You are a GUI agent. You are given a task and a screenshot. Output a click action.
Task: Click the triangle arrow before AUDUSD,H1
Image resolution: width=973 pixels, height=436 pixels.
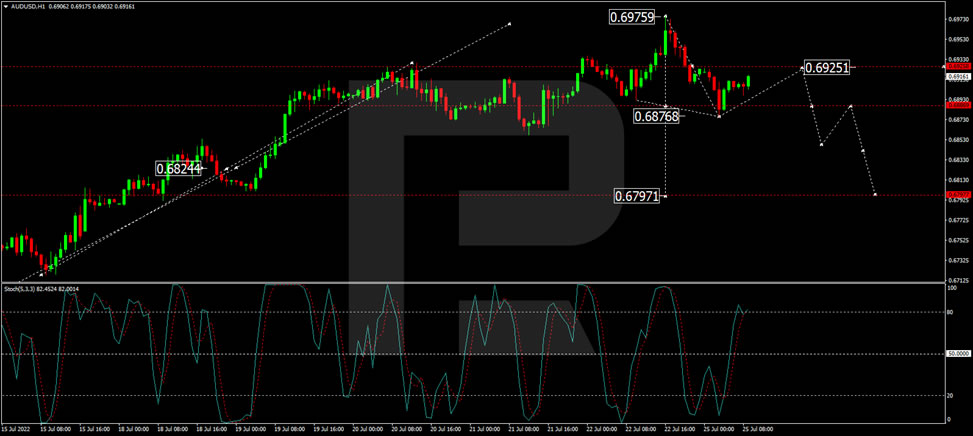click(x=6, y=6)
